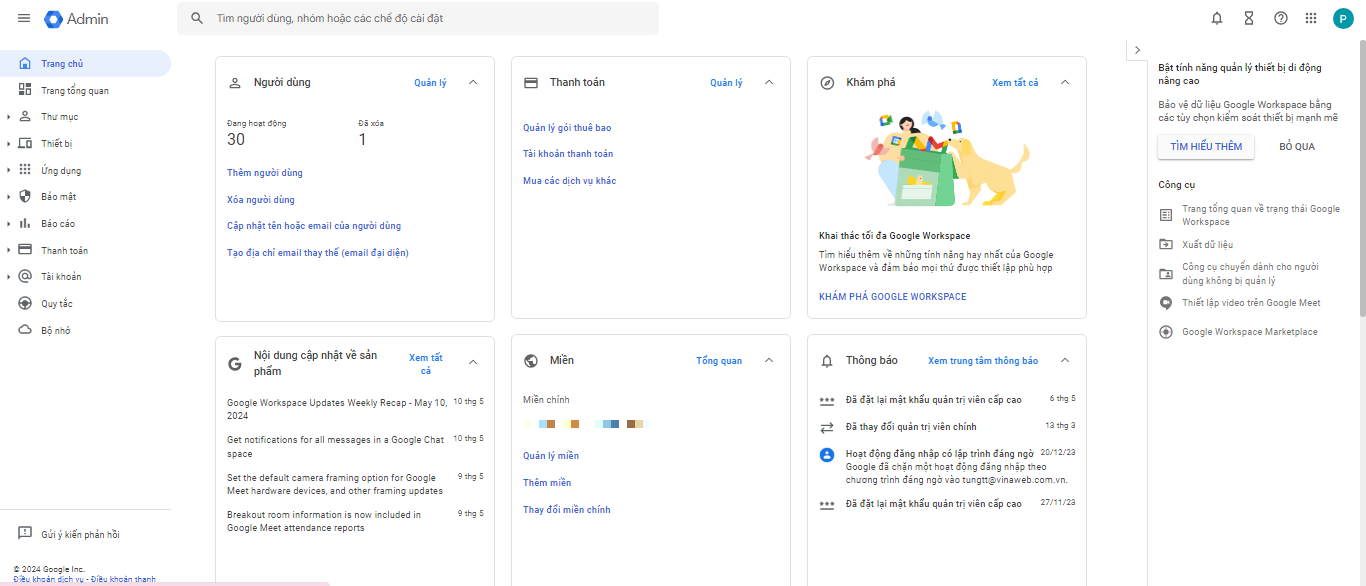Click the Thêm người dùng link

coord(265,173)
